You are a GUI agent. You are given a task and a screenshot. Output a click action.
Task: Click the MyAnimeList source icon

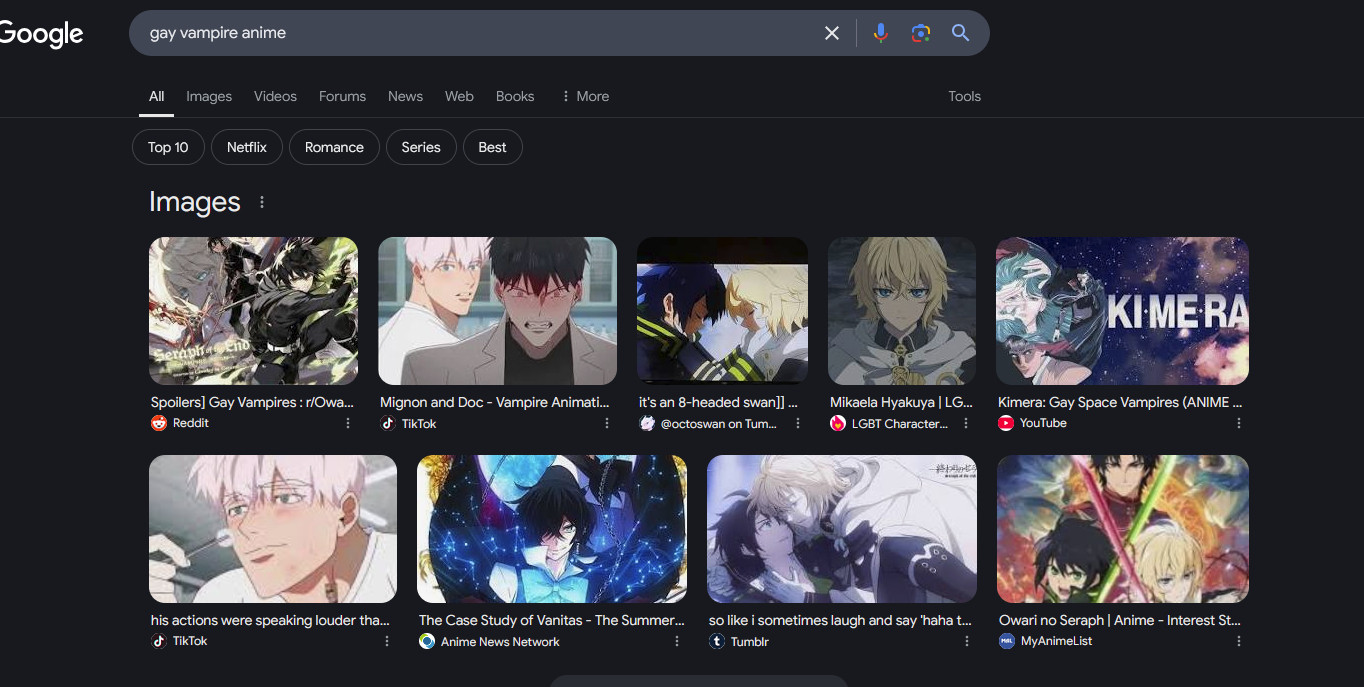(1007, 641)
